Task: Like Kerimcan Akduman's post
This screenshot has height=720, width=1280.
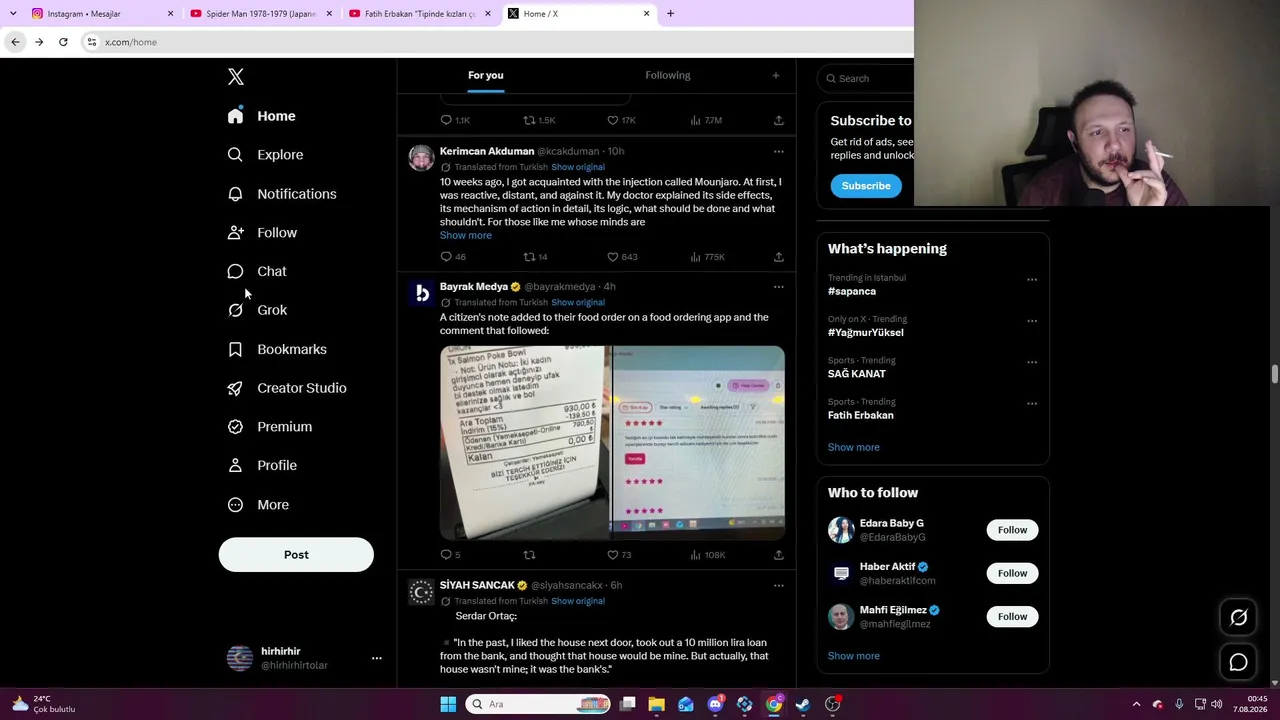Action: pos(622,257)
